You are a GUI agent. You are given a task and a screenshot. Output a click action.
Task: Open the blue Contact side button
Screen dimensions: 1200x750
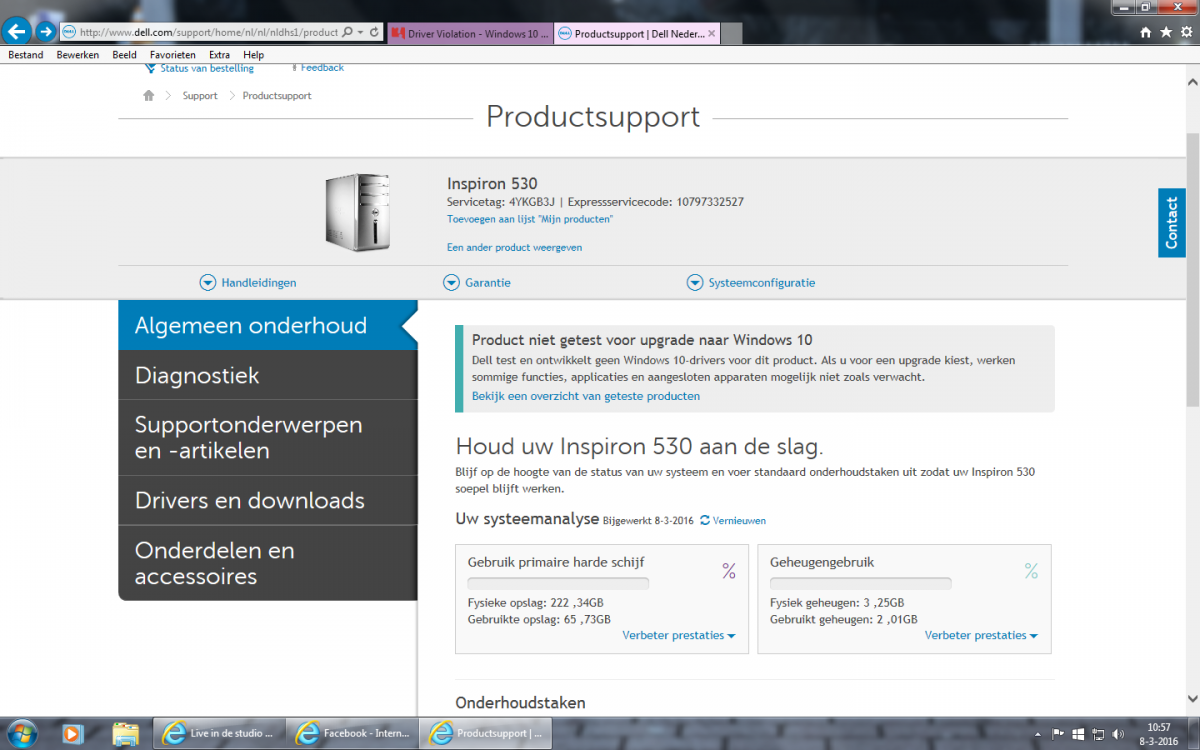pos(1172,222)
